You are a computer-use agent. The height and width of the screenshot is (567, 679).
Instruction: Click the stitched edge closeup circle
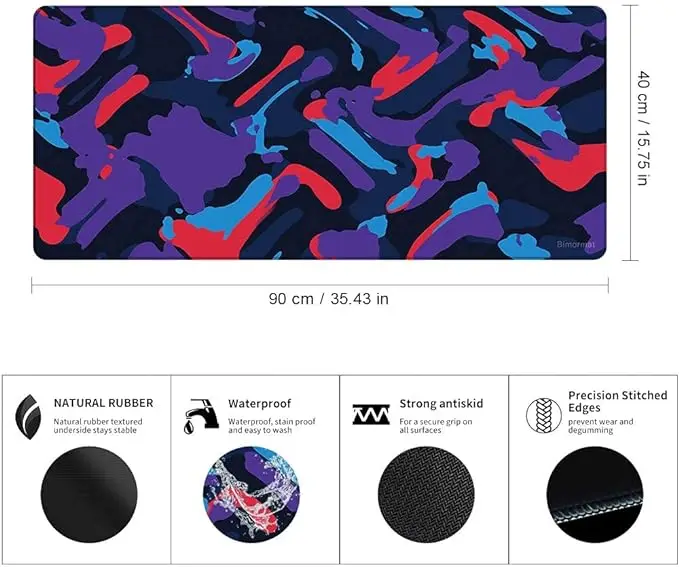595,494
